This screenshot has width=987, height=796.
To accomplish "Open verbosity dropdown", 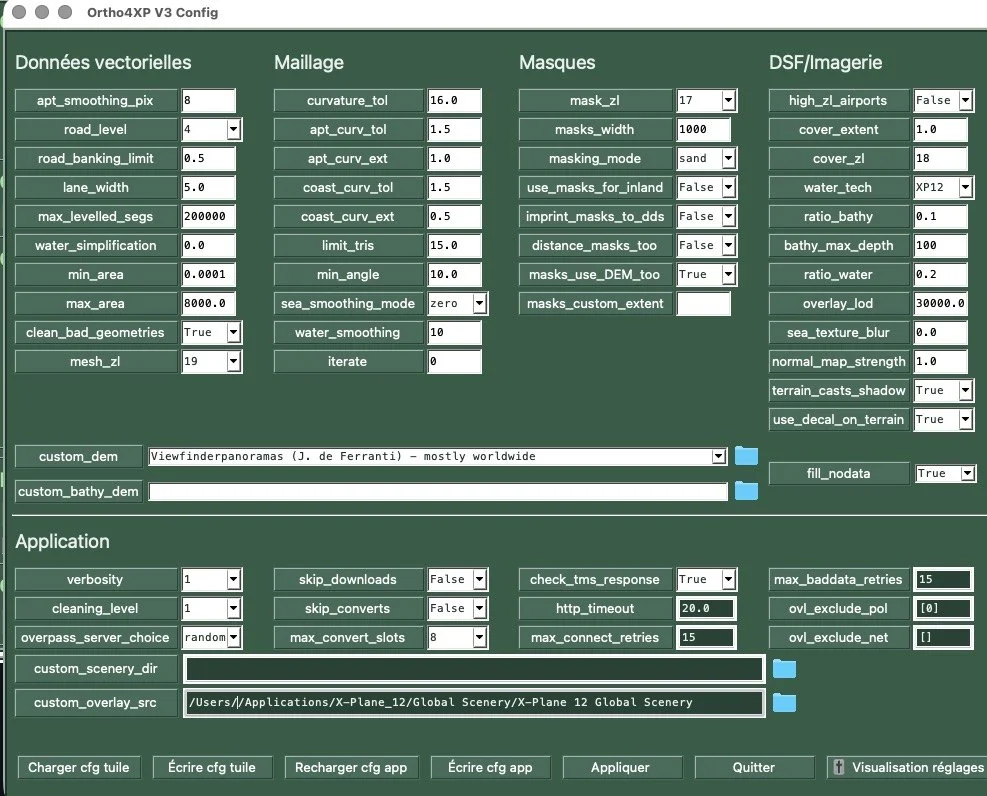I will [x=234, y=579].
